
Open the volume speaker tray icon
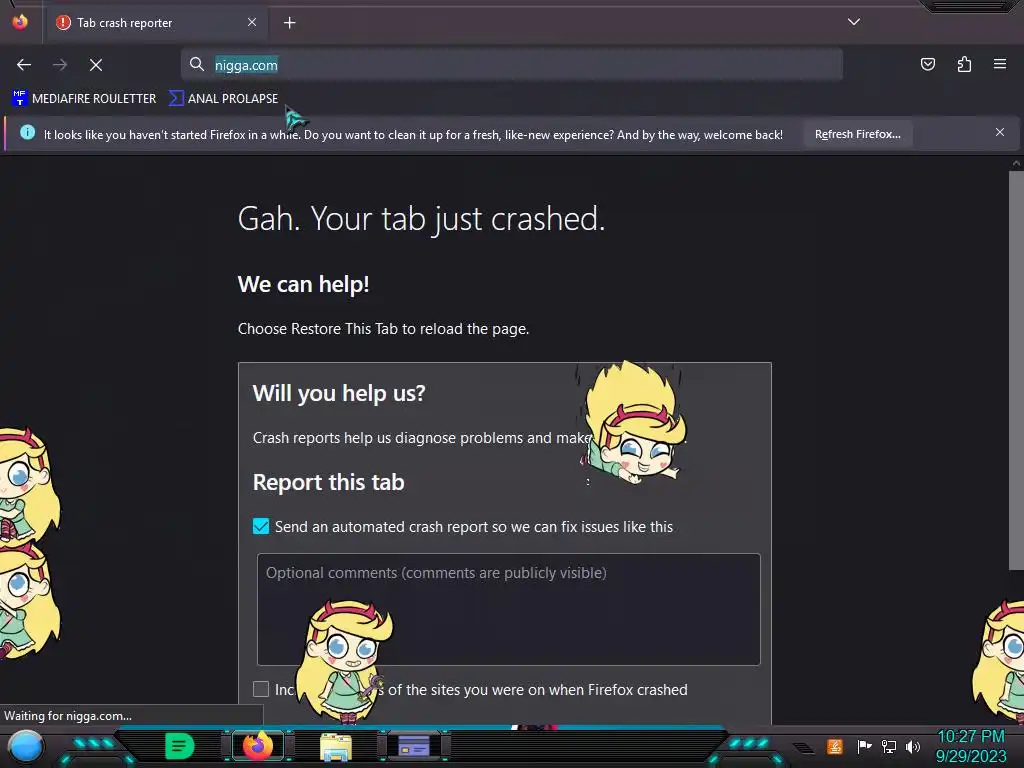point(913,746)
